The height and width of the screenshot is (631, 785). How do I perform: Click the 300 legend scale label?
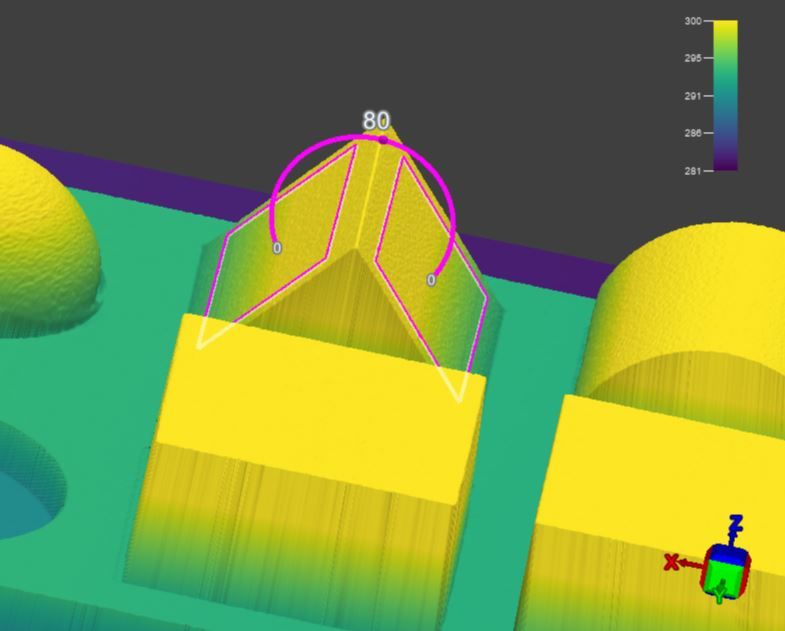pos(693,21)
